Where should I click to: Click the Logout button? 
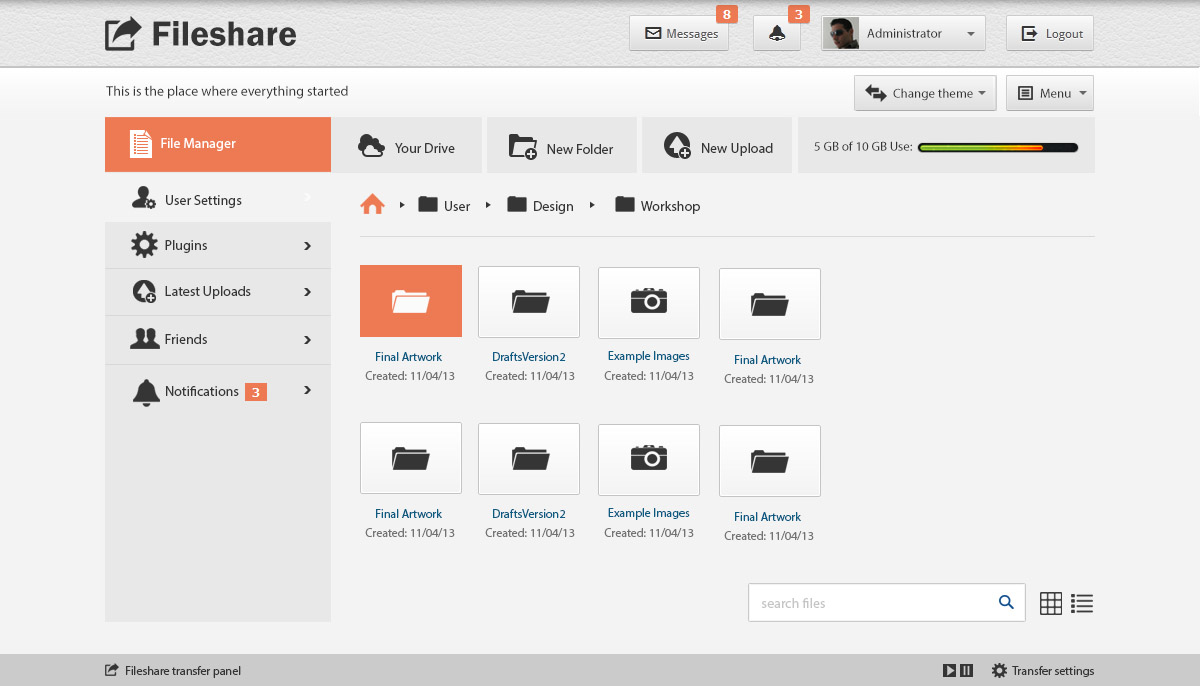[1049, 34]
